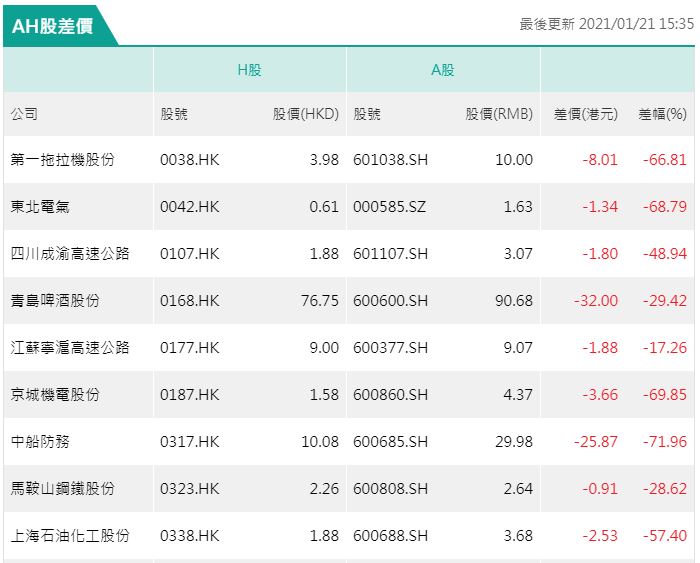Select 中船防務 company name
700x563 pixels.
pos(41,441)
